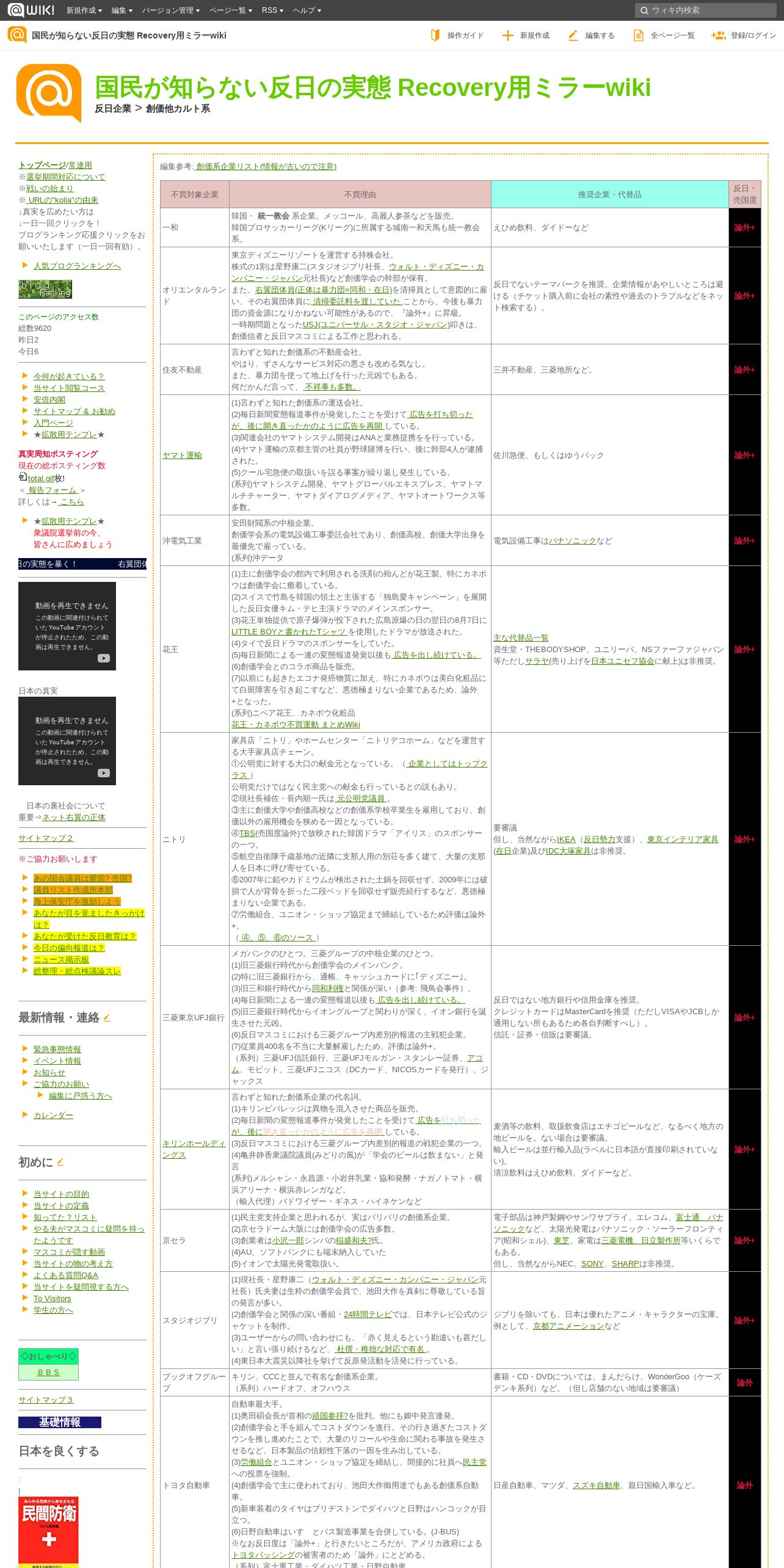Open the ヤマト運輸 company link in table

click(182, 455)
